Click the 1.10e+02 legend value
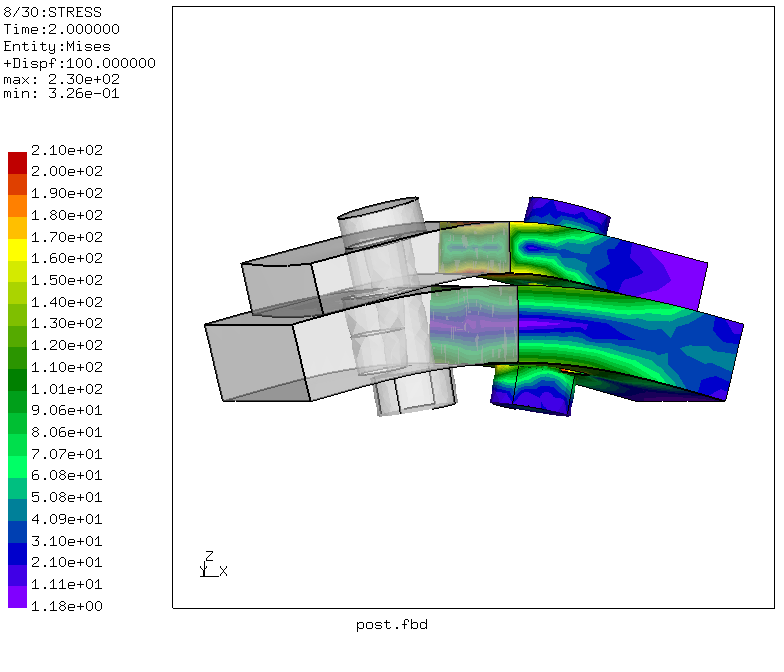The width and height of the screenshot is (784, 672). point(66,367)
